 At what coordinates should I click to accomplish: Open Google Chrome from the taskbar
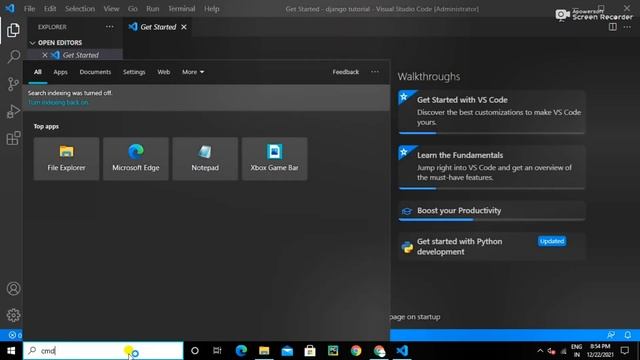(x=356, y=351)
